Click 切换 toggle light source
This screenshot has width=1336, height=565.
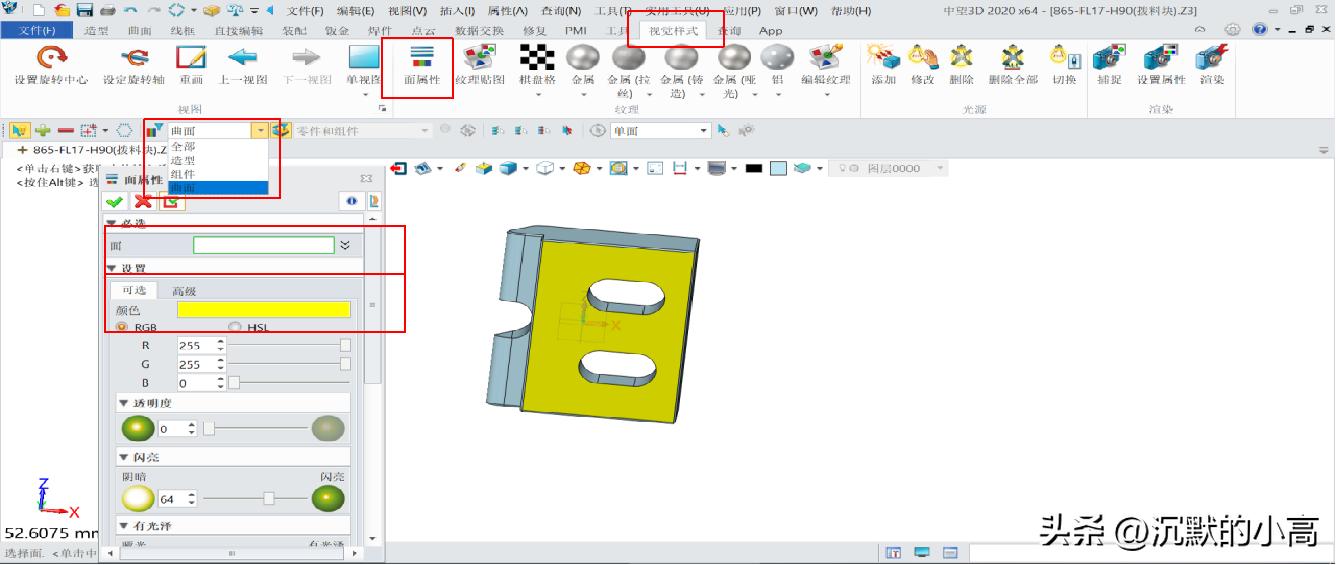(1064, 66)
